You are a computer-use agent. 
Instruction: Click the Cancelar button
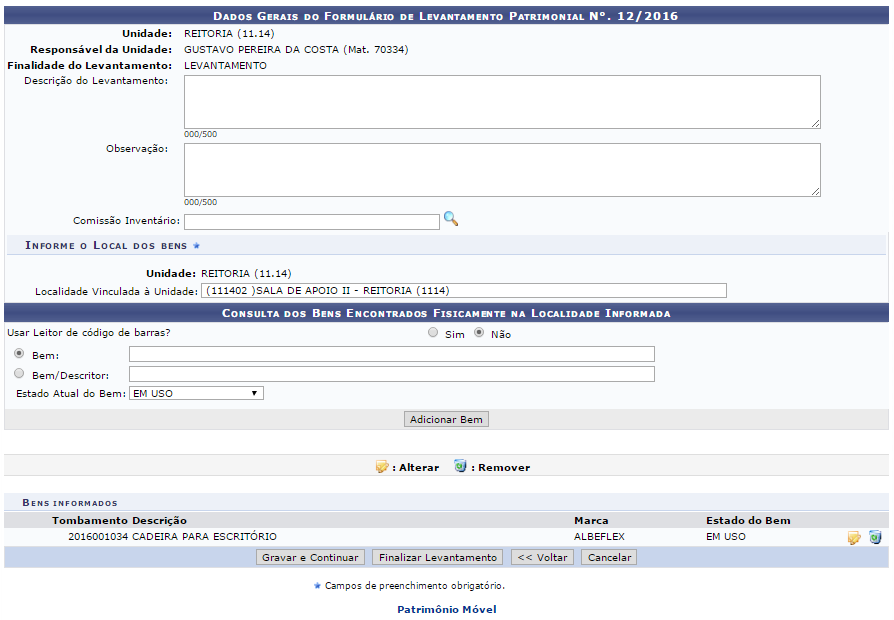pos(609,557)
